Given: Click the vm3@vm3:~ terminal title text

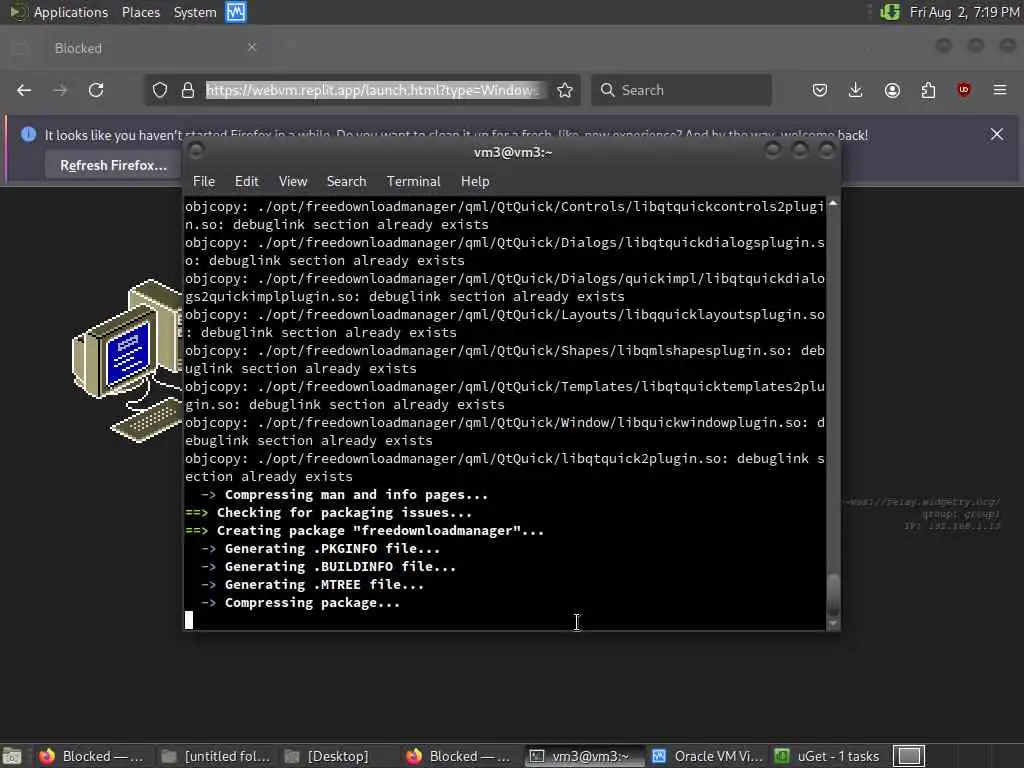Looking at the screenshot, I should pos(513,152).
